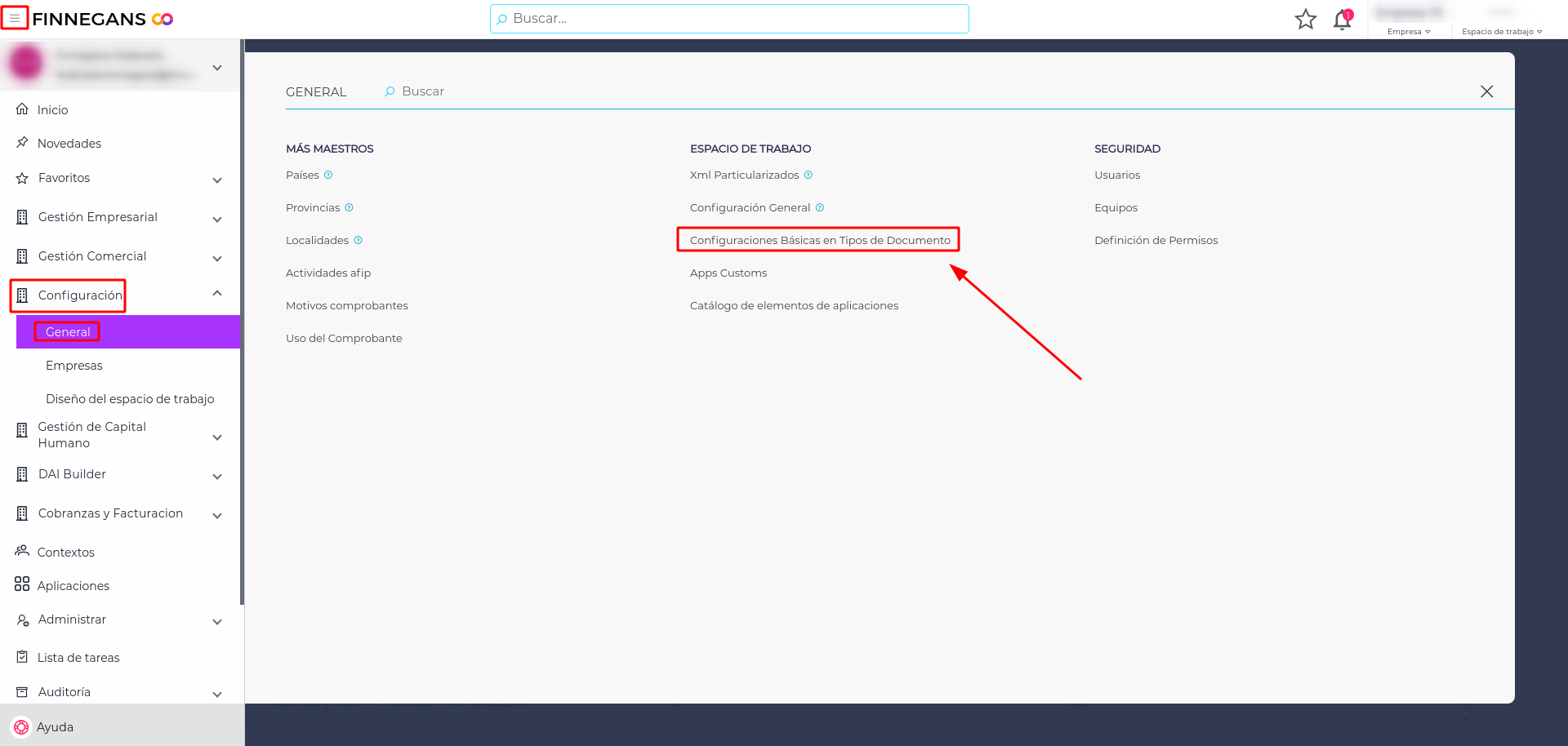Open the Empresa dropdown
Viewport: 1568px width, 746px height.
[x=1409, y=32]
